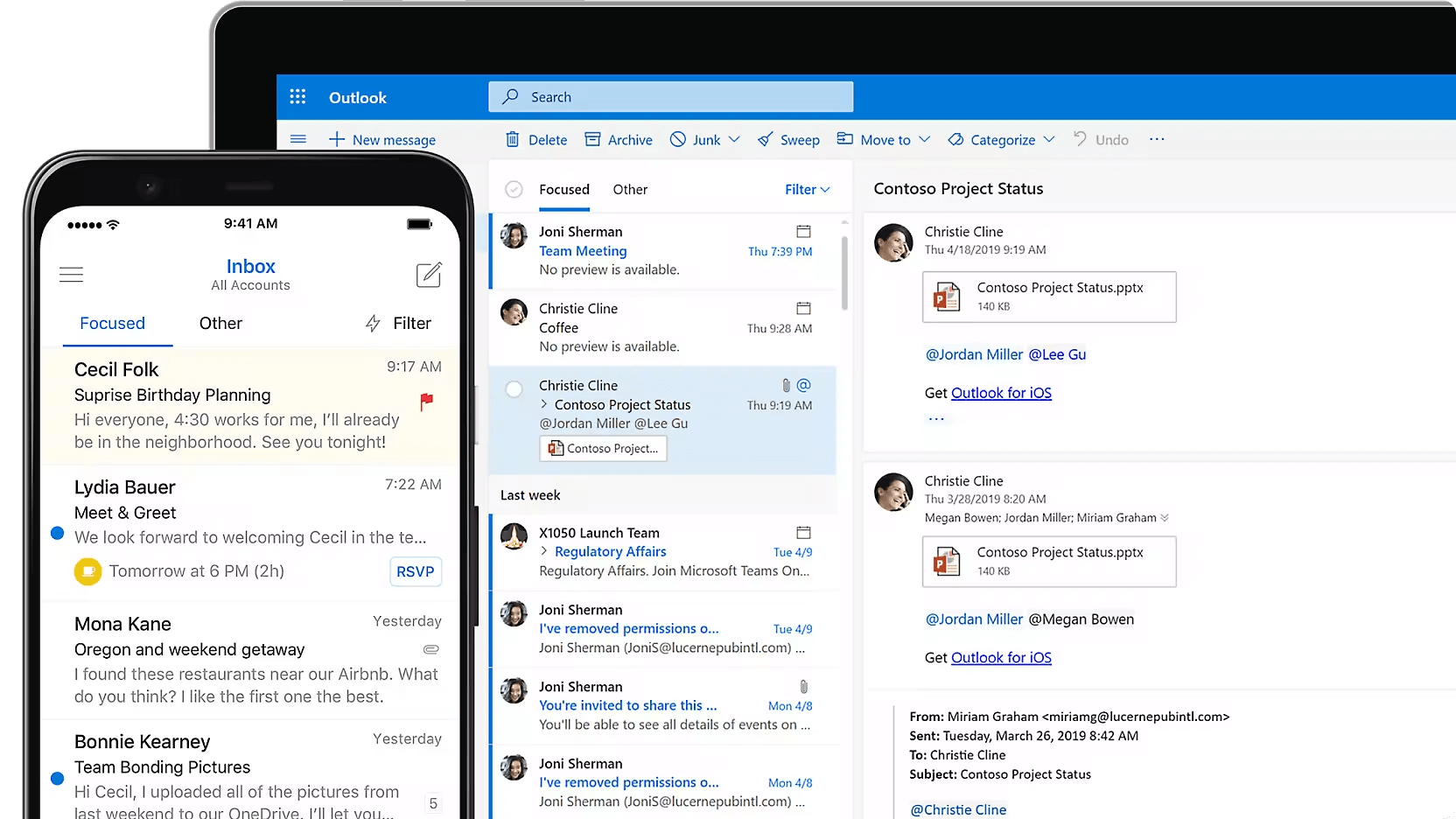Expand the Junk dropdown arrow
The height and width of the screenshot is (819, 1456).
[x=734, y=139]
